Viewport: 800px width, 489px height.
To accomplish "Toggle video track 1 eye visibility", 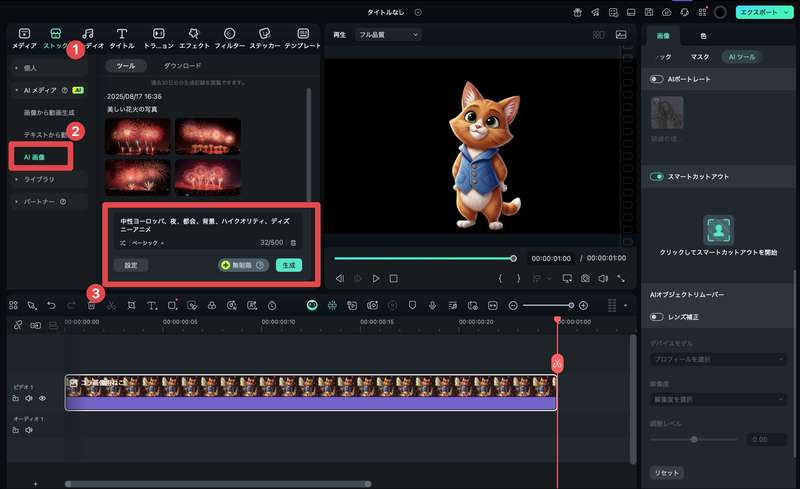I will (x=42, y=398).
